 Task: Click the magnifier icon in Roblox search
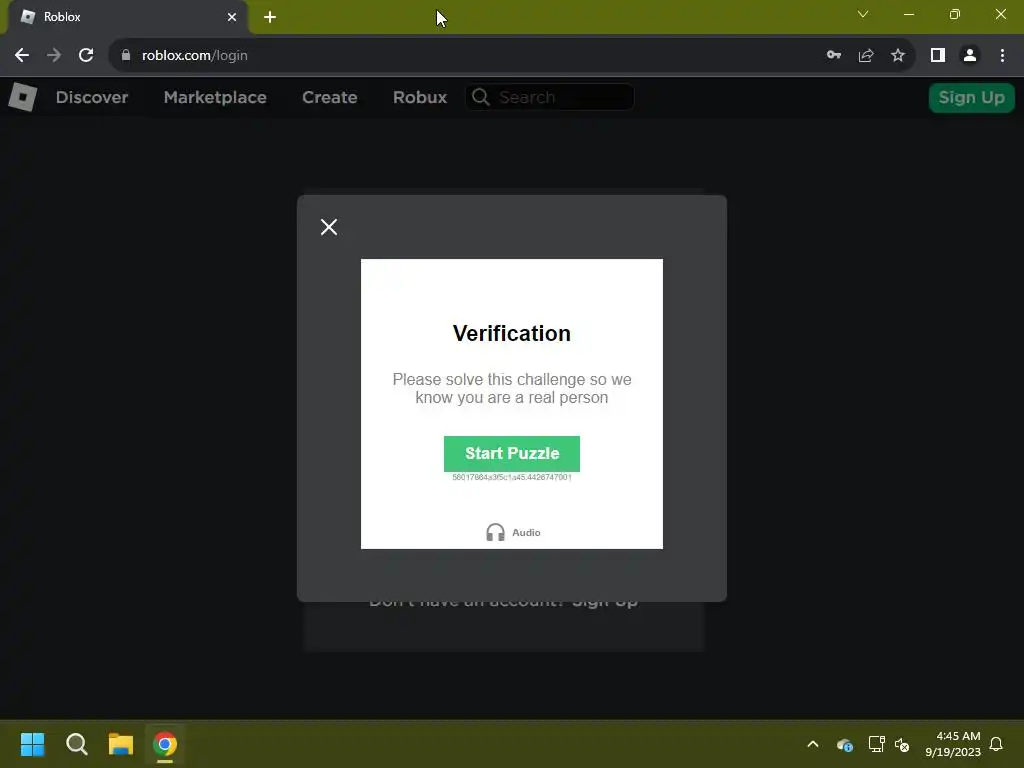pos(481,97)
